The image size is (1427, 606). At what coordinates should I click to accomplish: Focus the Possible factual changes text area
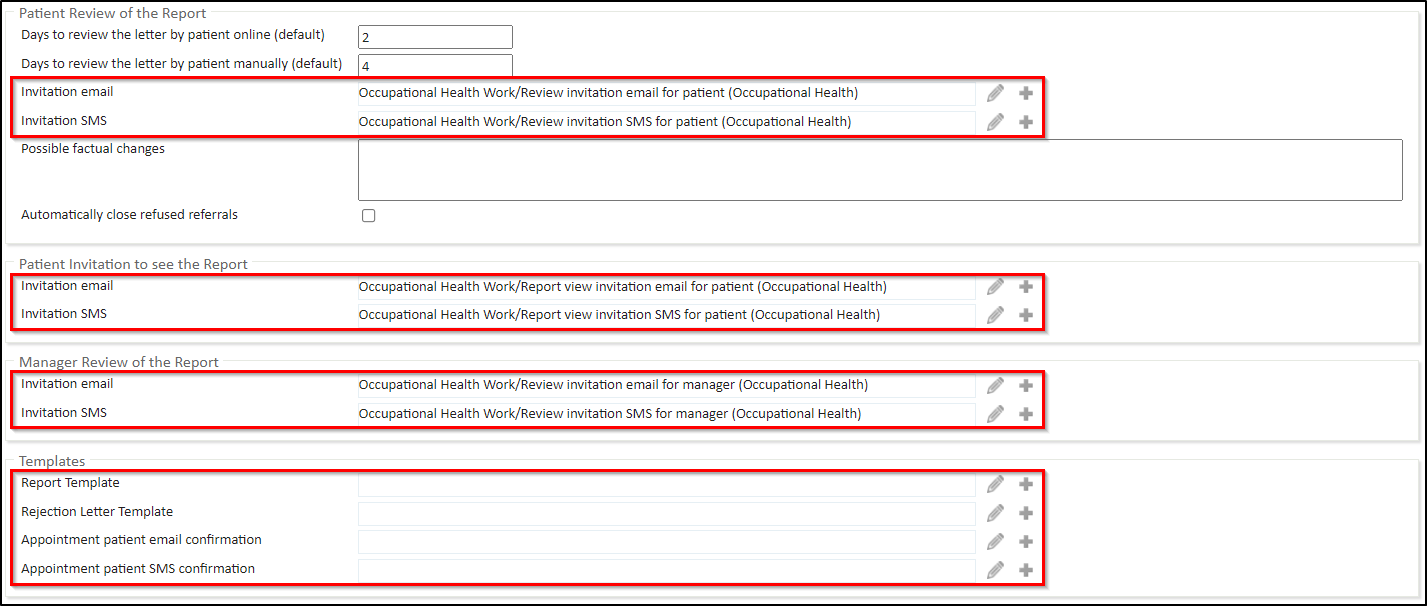tap(880, 170)
